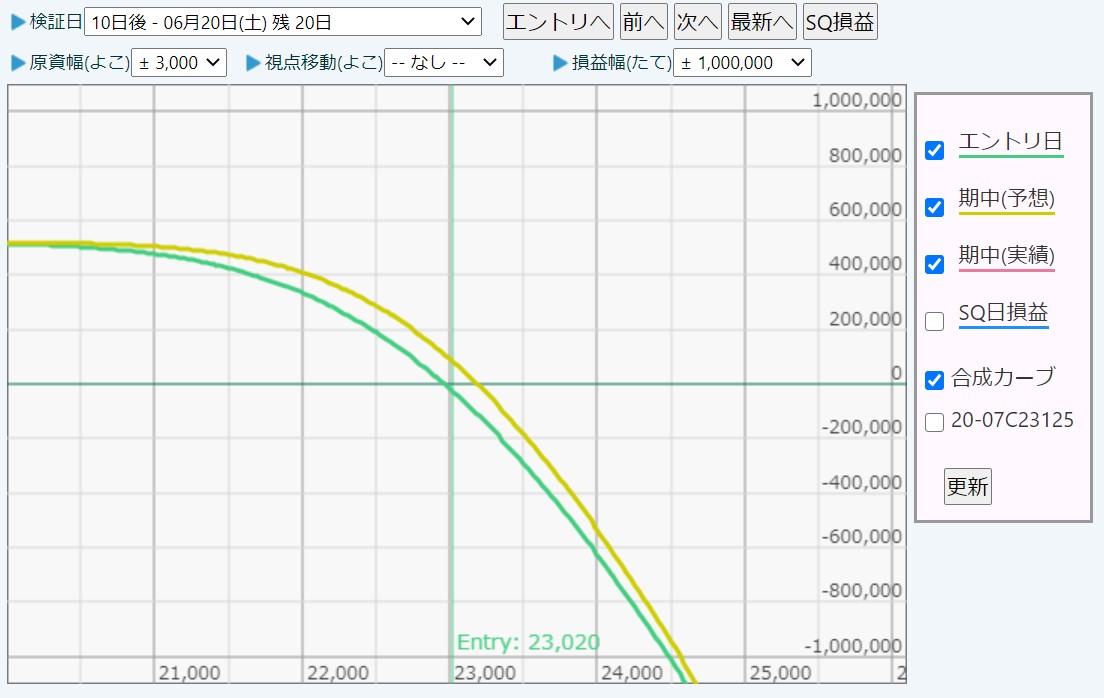Click the blue triangle beside 損益幅(たて)

click(x=560, y=63)
